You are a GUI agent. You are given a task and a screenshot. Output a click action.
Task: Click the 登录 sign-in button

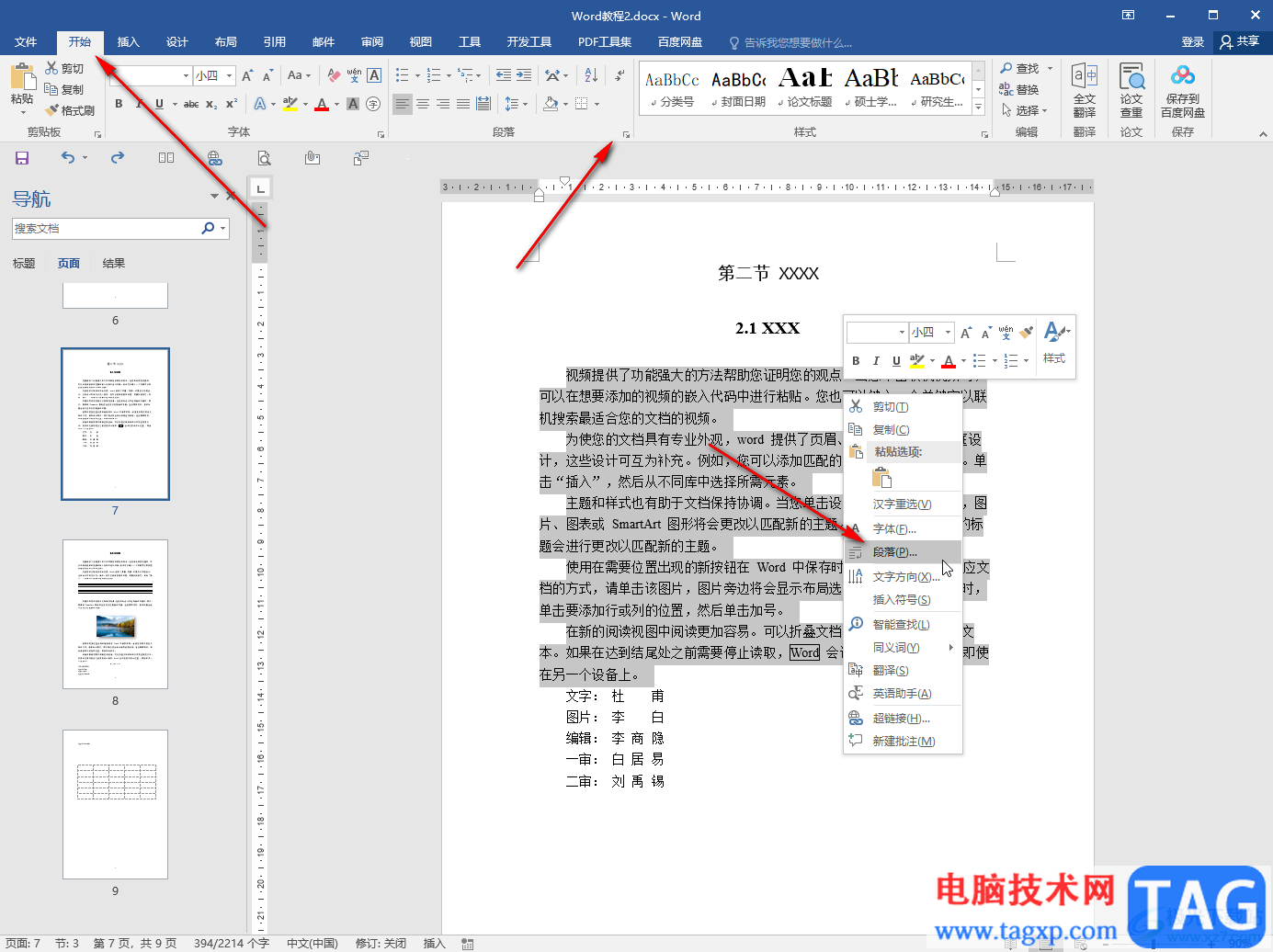coord(1193,42)
